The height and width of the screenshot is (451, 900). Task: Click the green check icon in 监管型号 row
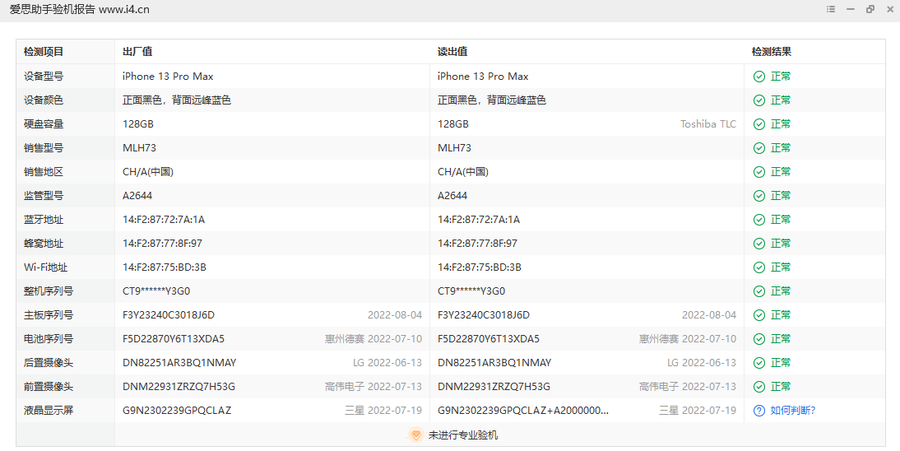(759, 196)
